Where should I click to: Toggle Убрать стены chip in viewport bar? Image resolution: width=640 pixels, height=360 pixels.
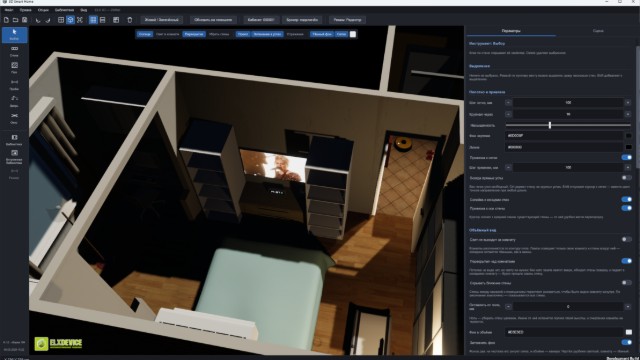pyautogui.click(x=219, y=34)
